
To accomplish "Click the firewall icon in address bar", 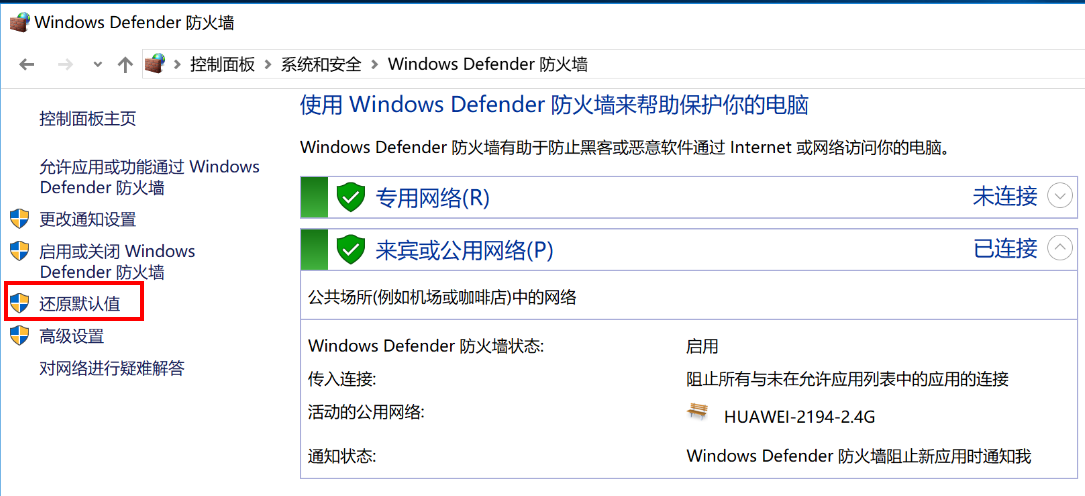I will [155, 64].
